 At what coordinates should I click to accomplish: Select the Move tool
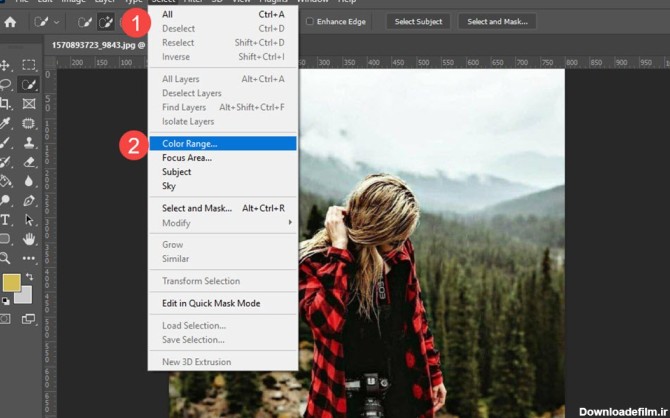[5, 65]
